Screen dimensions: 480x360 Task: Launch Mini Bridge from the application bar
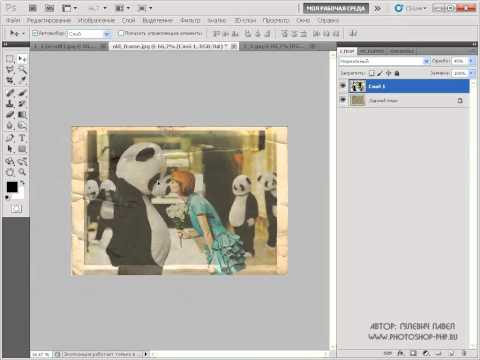(49, 8)
